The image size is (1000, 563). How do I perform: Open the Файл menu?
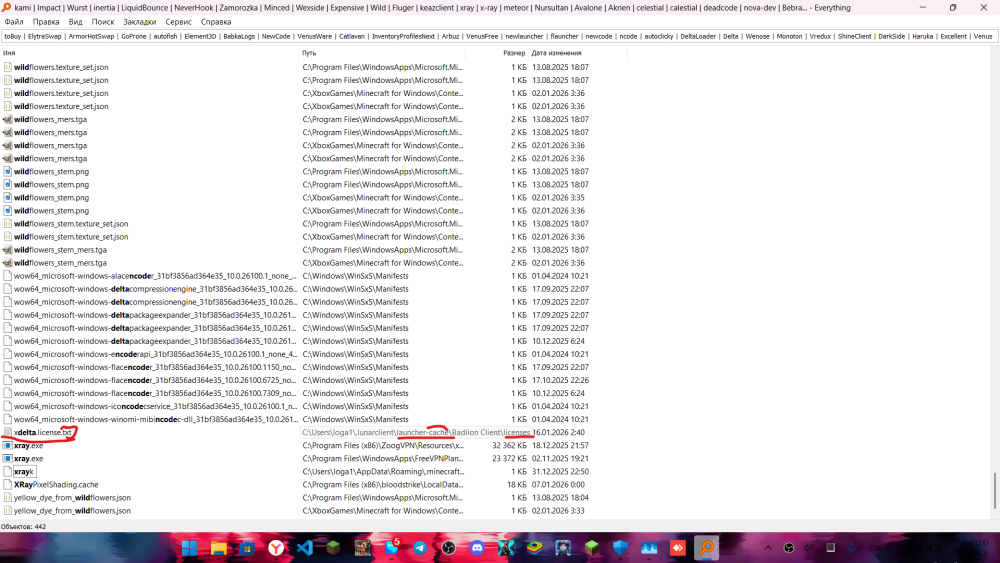tap(14, 22)
